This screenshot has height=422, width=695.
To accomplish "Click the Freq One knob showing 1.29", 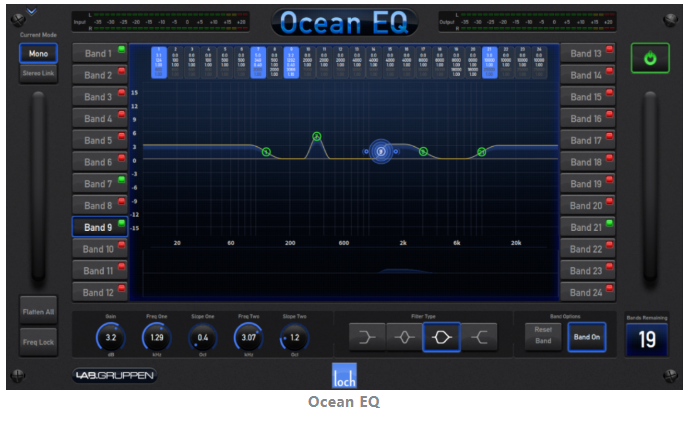I will (155, 338).
